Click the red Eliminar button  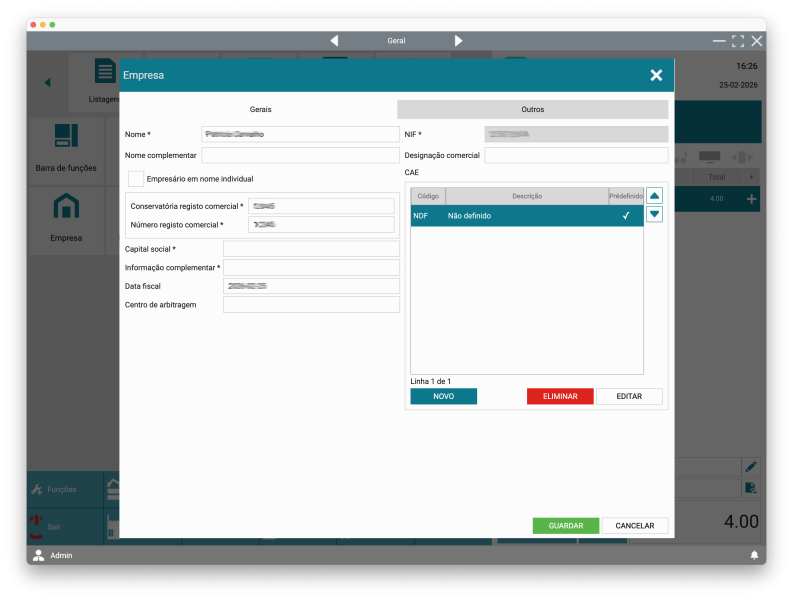coord(560,396)
